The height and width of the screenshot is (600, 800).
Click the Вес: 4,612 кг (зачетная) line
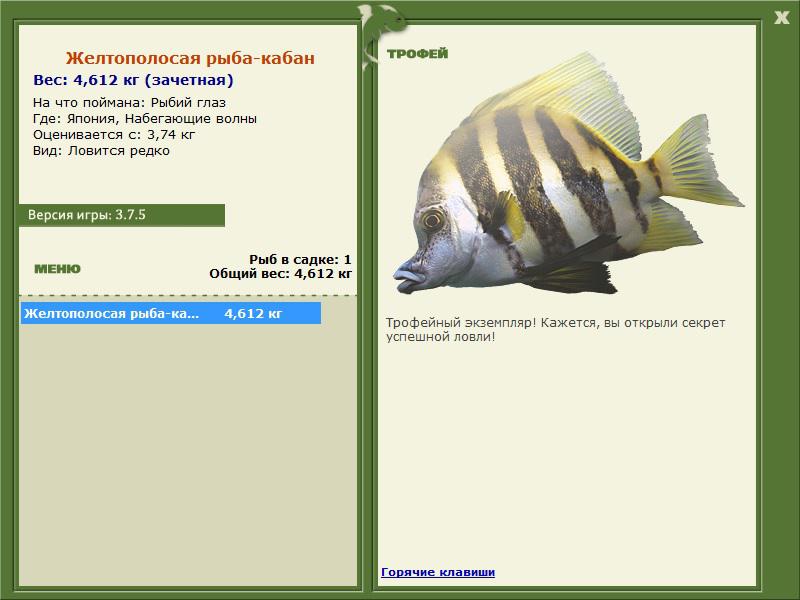(x=133, y=80)
